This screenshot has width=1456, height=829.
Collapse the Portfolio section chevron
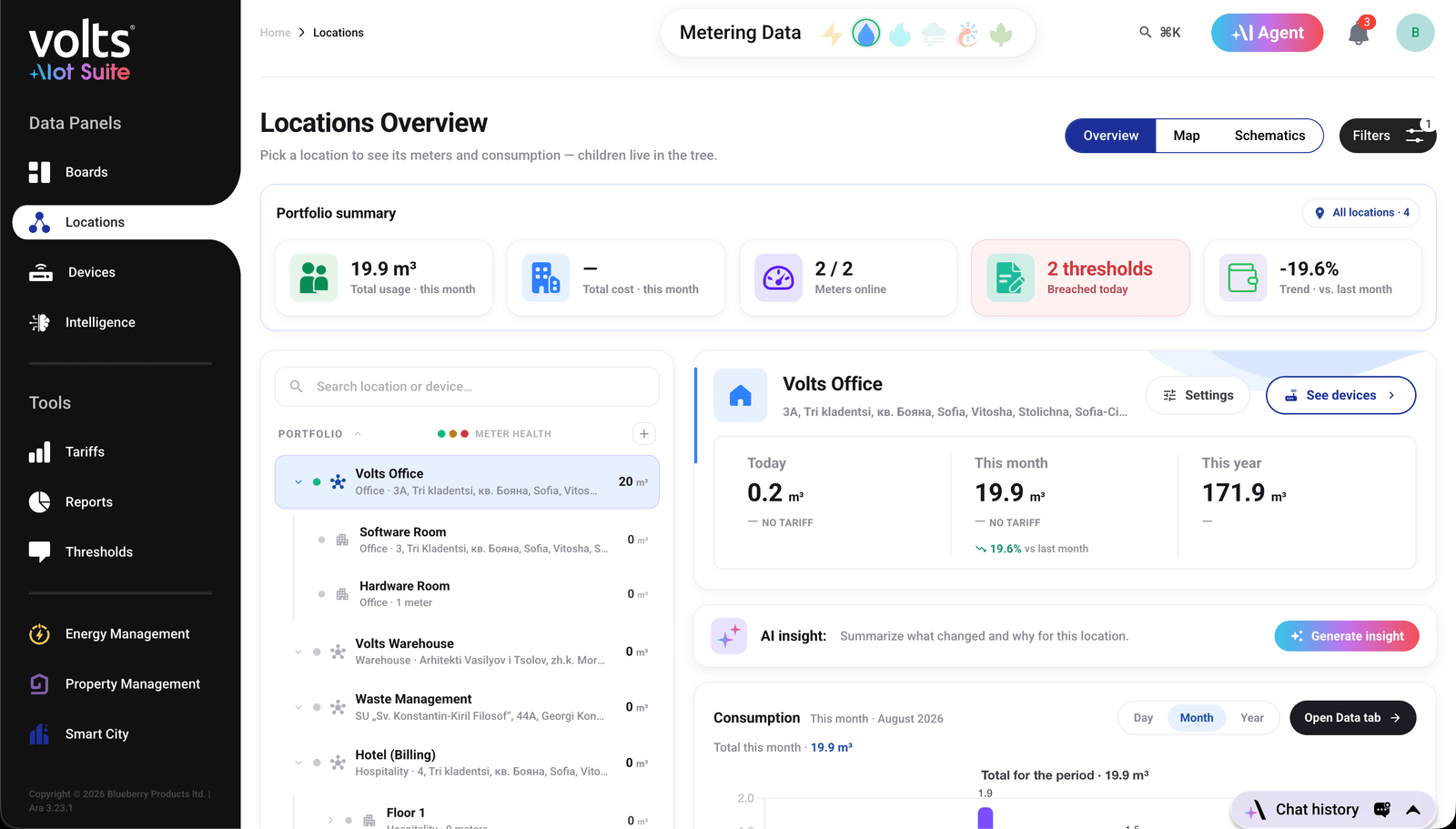tap(358, 434)
